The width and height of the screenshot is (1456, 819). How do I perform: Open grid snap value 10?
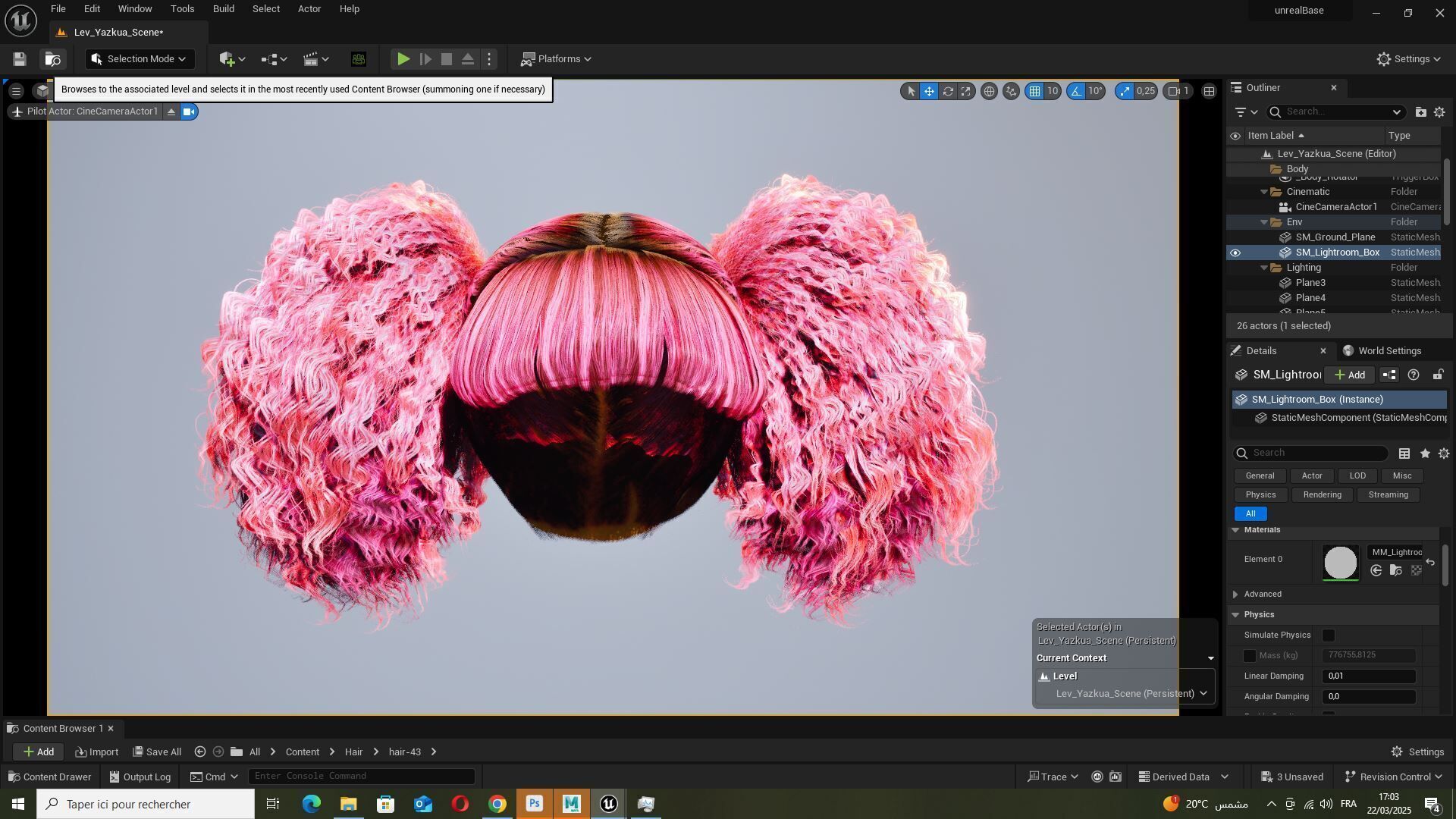coord(1053,91)
